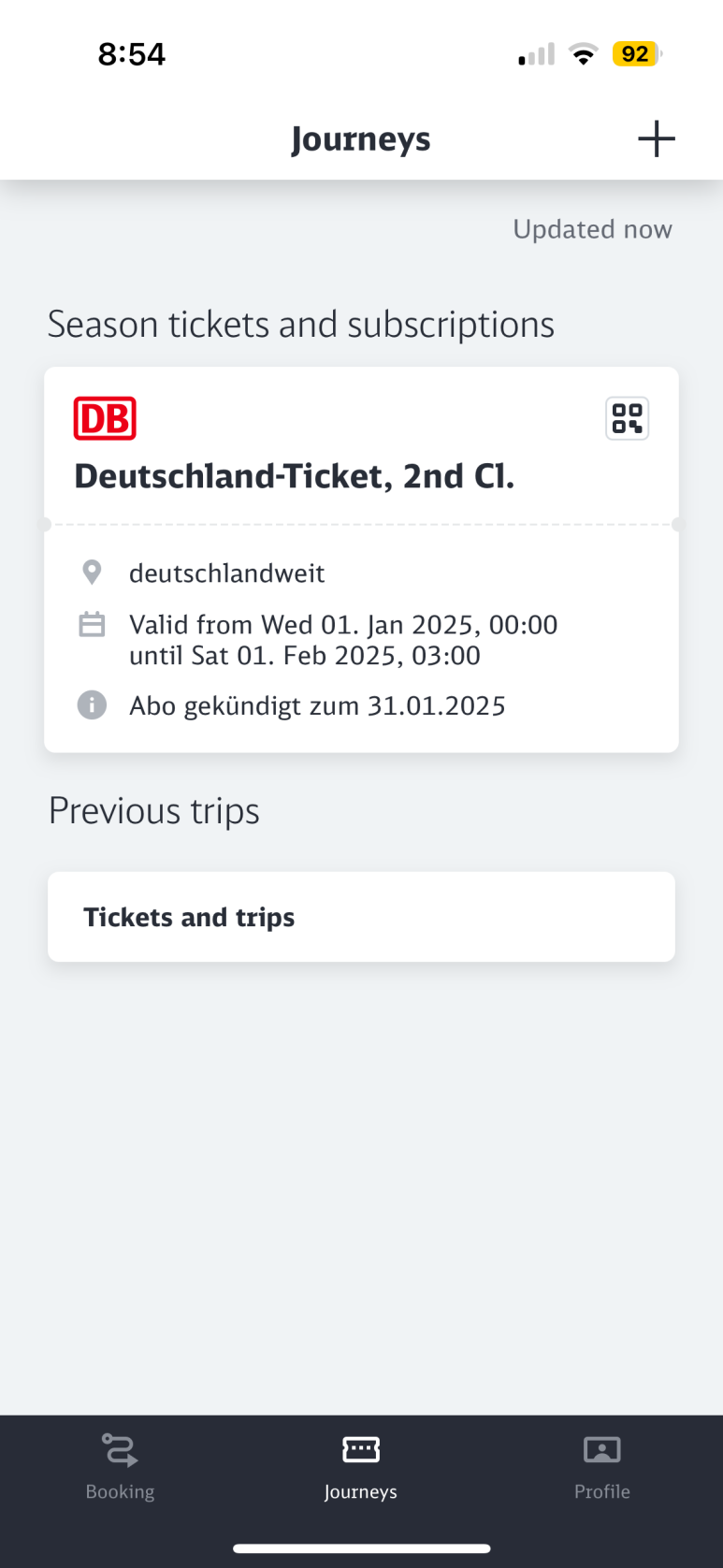Screen dimensions: 723x1568
Task: Open the Deutschland-Ticket, 2nd Cl. card title
Action: coord(295,476)
